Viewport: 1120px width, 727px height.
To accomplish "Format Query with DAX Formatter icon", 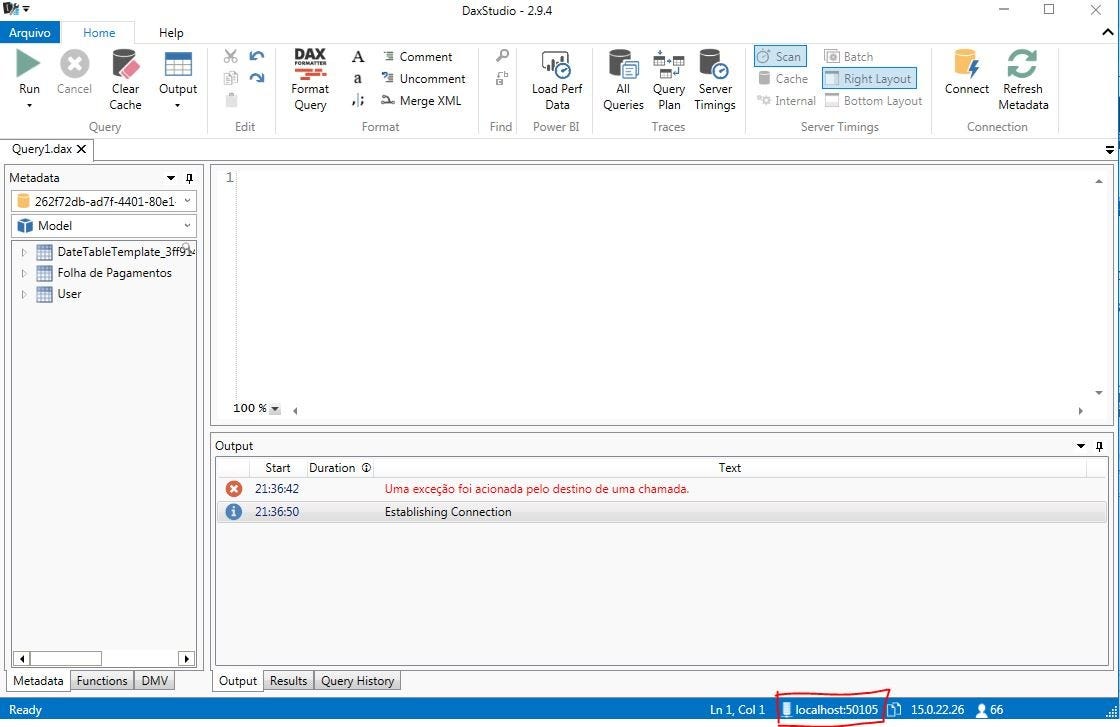I will [x=310, y=63].
